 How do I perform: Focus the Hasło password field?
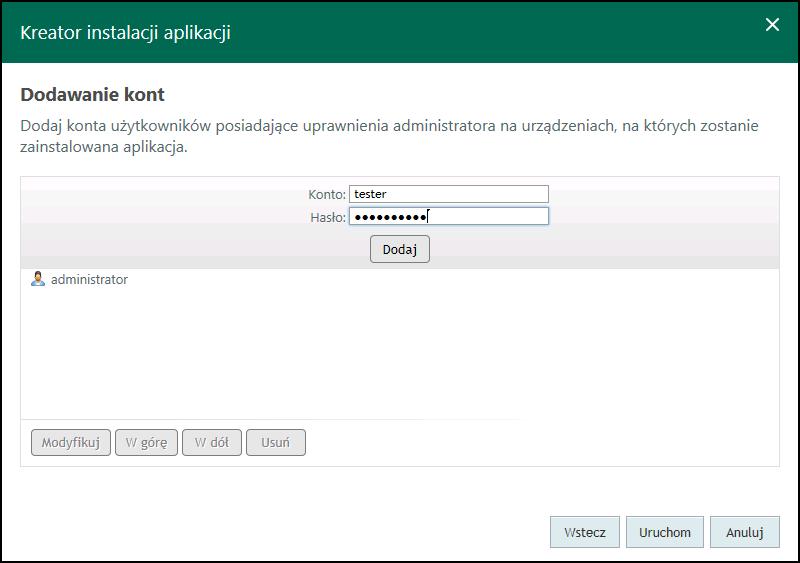click(449, 216)
